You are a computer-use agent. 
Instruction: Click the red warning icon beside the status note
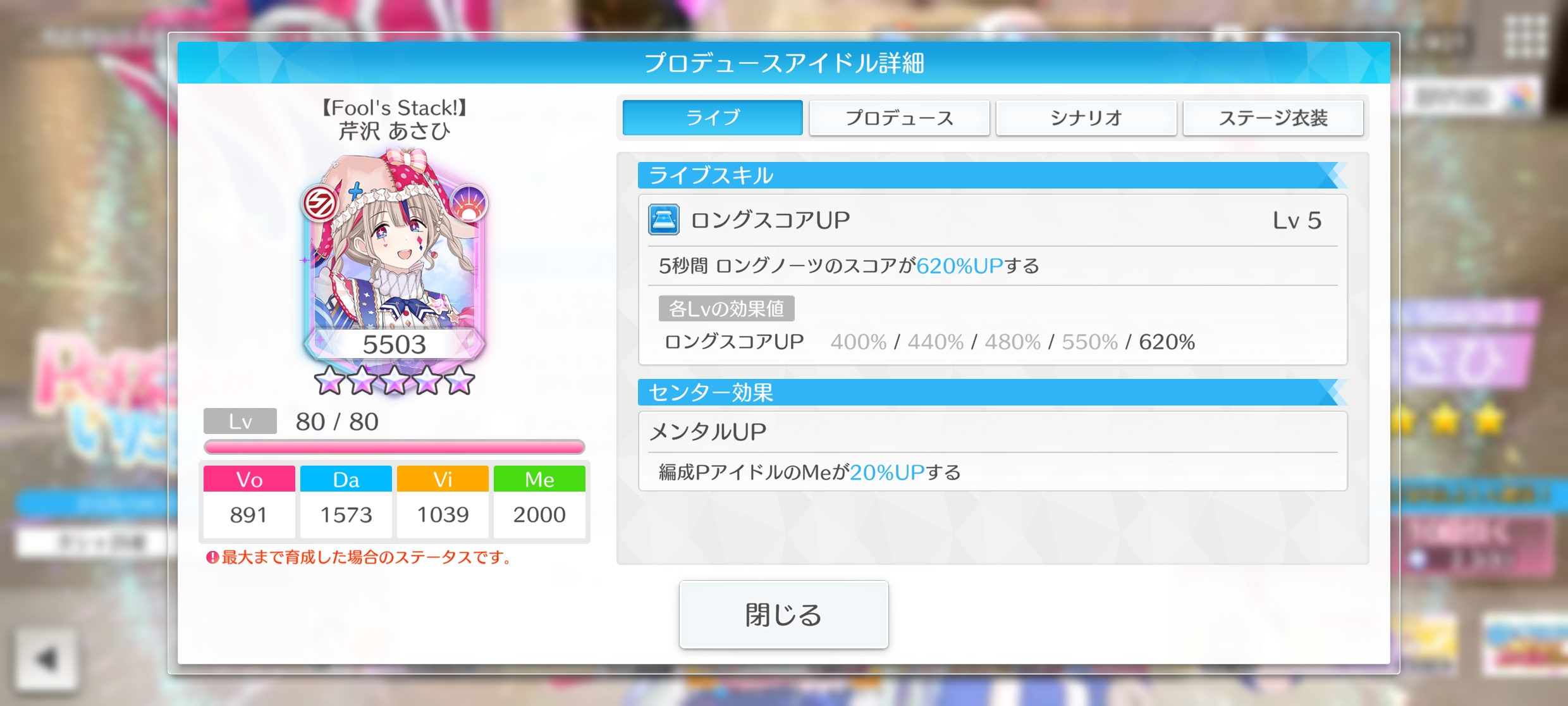click(x=212, y=557)
